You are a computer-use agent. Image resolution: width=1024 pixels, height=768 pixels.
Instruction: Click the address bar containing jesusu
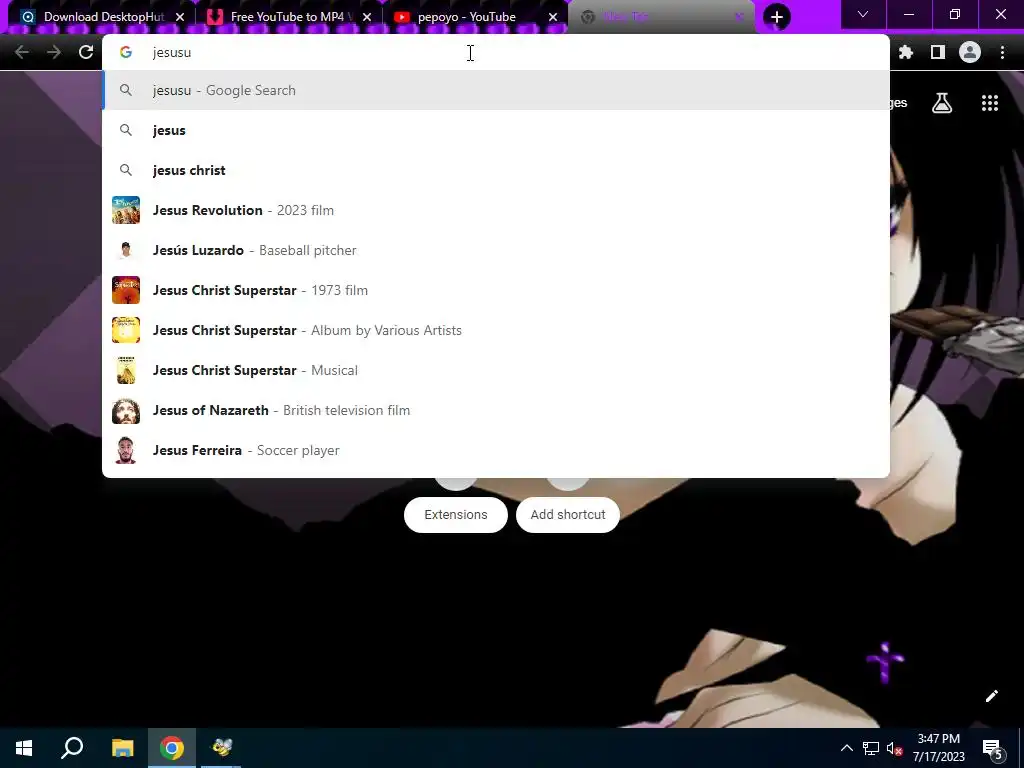point(496,52)
